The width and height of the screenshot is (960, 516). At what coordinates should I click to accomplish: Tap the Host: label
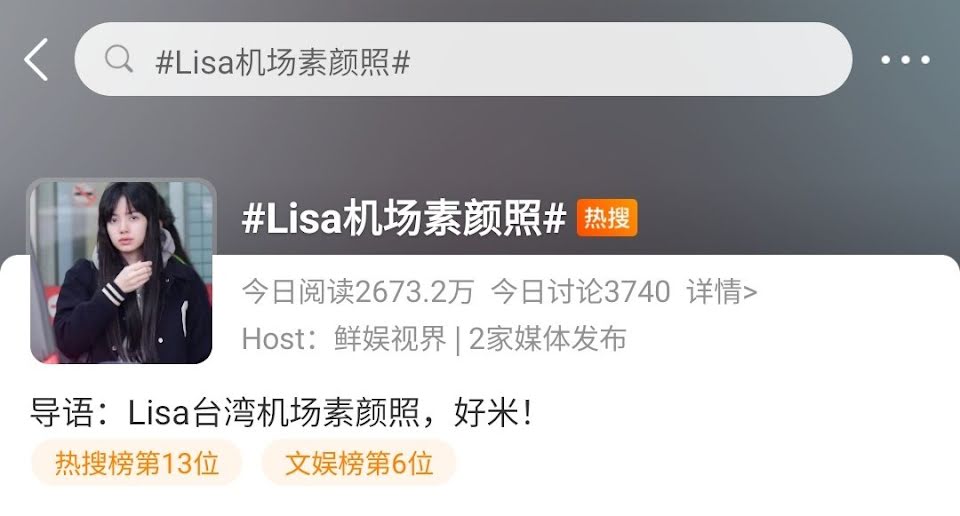click(280, 338)
